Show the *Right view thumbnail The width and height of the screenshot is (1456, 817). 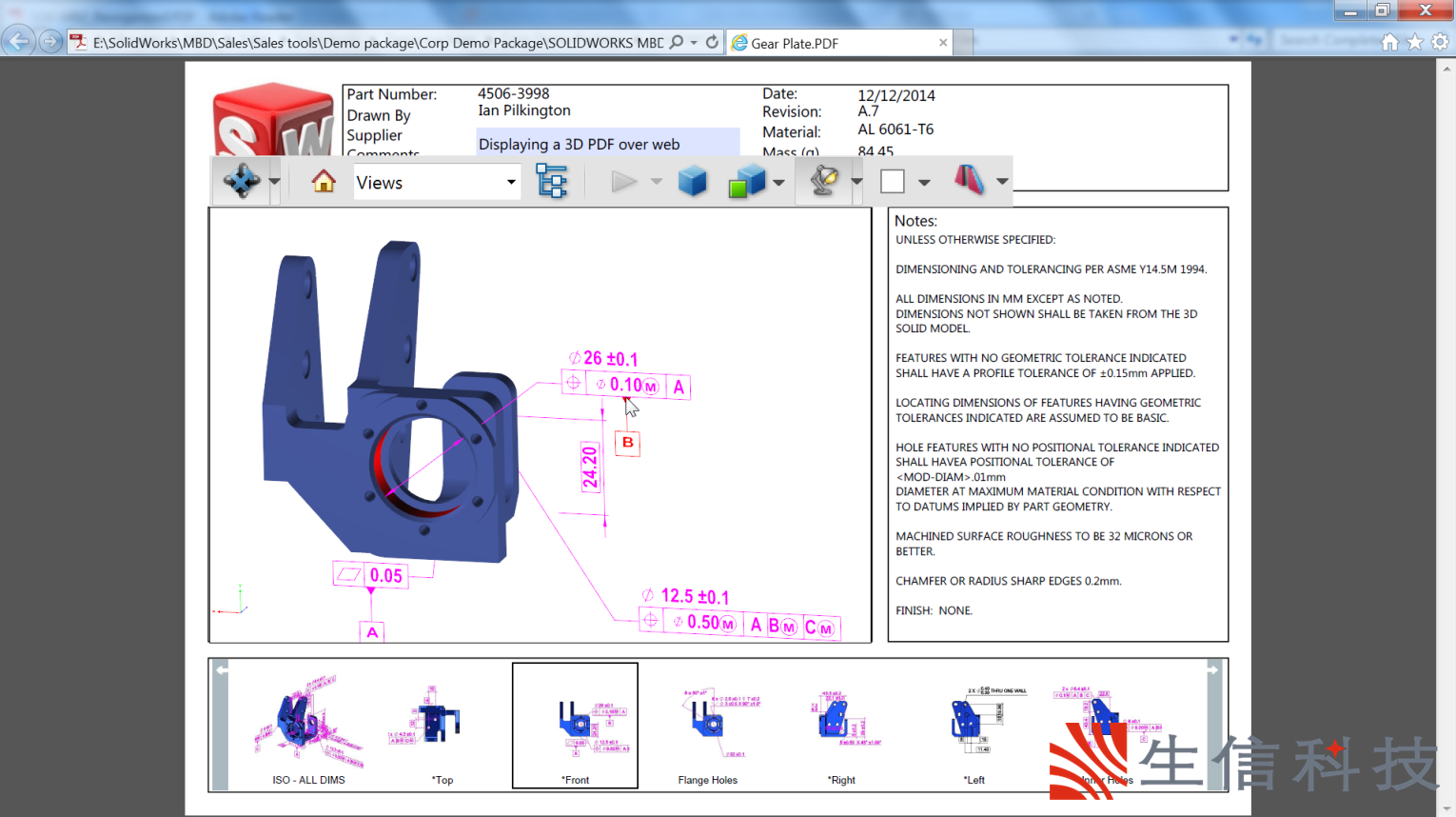841,728
